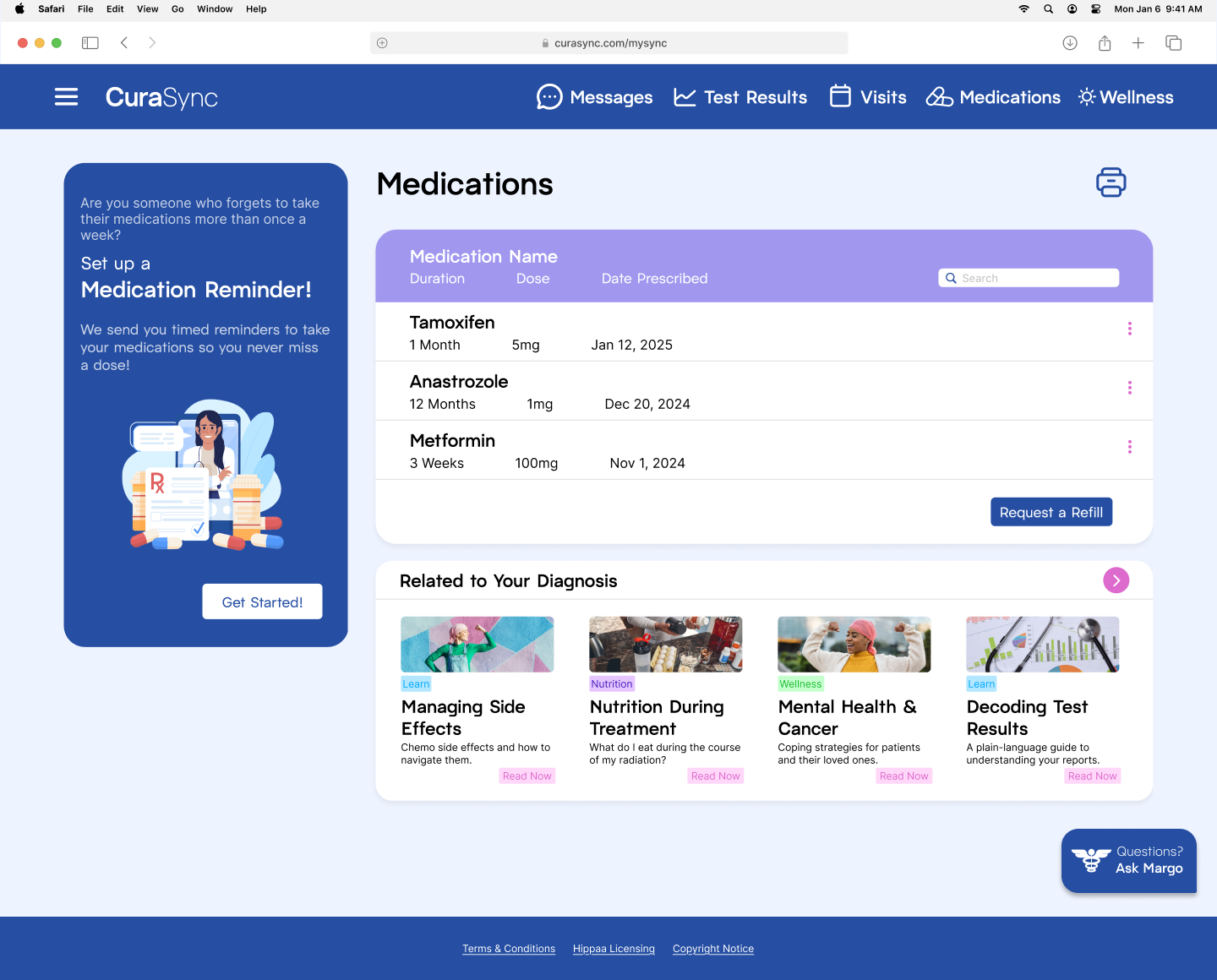Viewport: 1217px width, 980px height.
Task: Click the Wellness tag on article card
Action: 800,684
